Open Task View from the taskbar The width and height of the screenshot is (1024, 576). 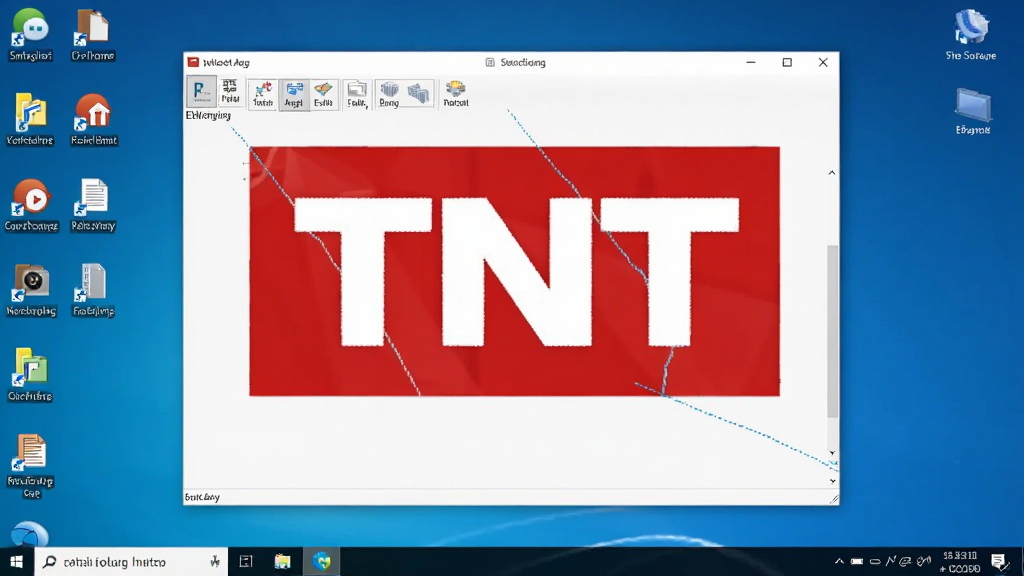tap(246, 562)
